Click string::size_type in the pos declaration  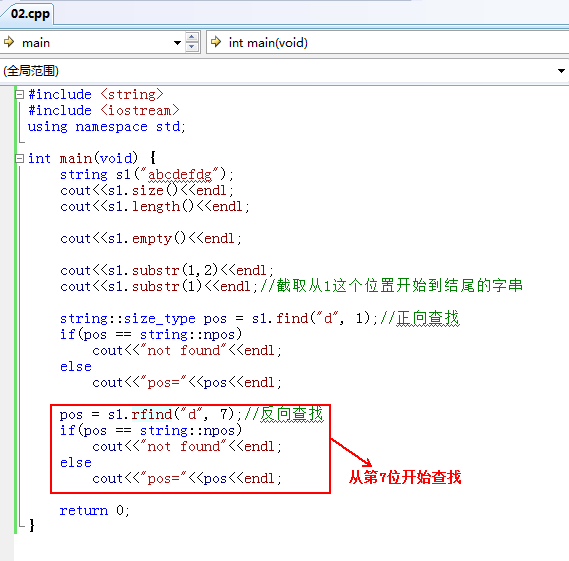[128, 319]
